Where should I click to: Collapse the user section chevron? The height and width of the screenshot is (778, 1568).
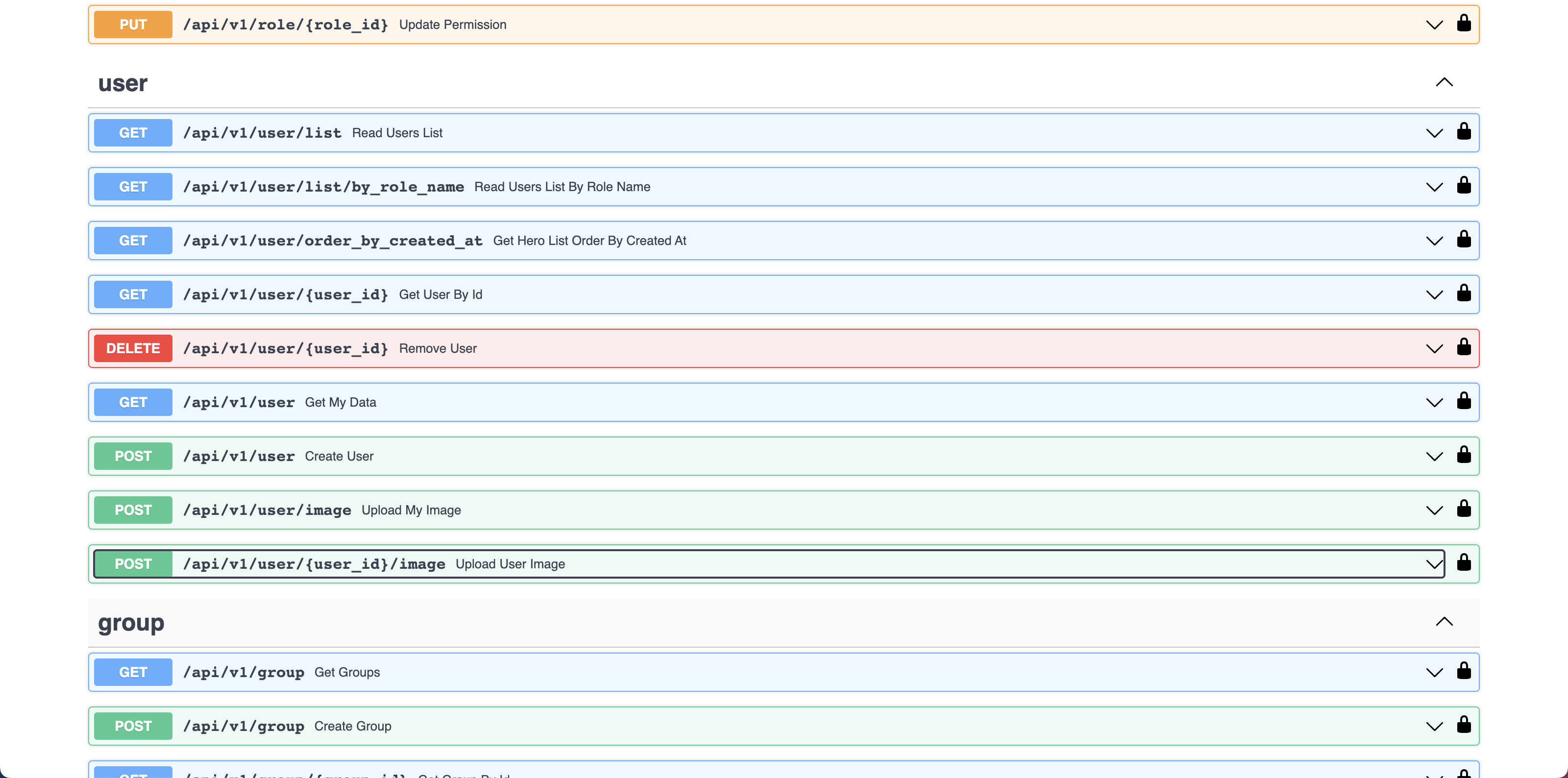[1444, 82]
